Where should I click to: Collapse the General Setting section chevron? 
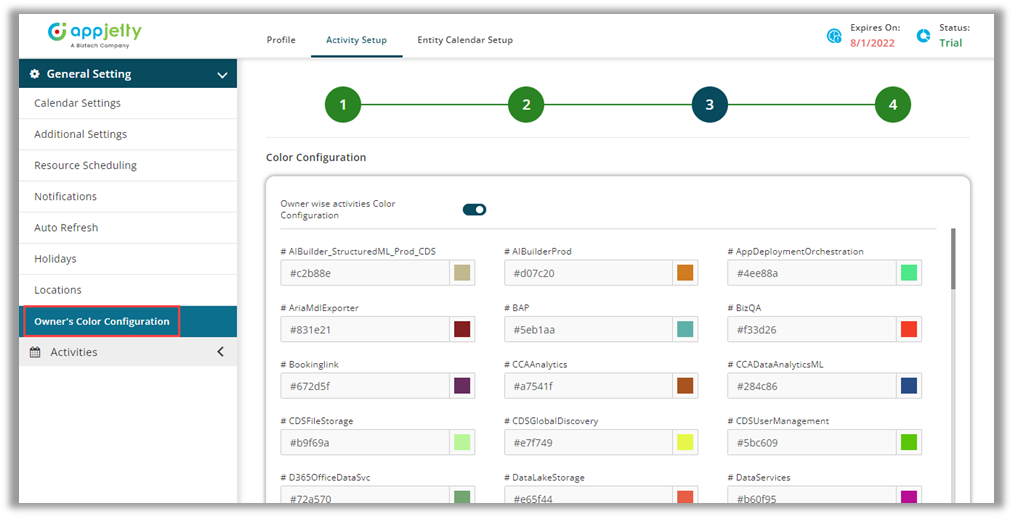222,74
